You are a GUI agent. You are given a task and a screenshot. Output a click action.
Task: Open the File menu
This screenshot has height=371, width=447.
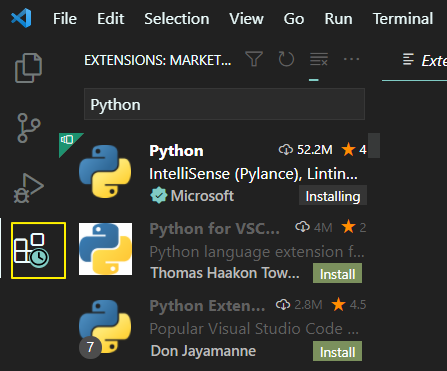click(65, 19)
